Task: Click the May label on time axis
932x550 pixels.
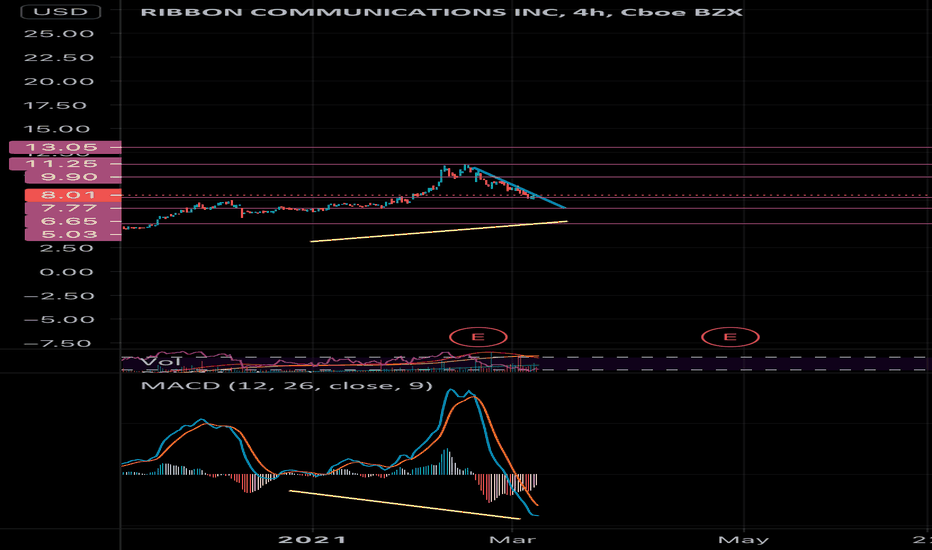Action: 744,540
